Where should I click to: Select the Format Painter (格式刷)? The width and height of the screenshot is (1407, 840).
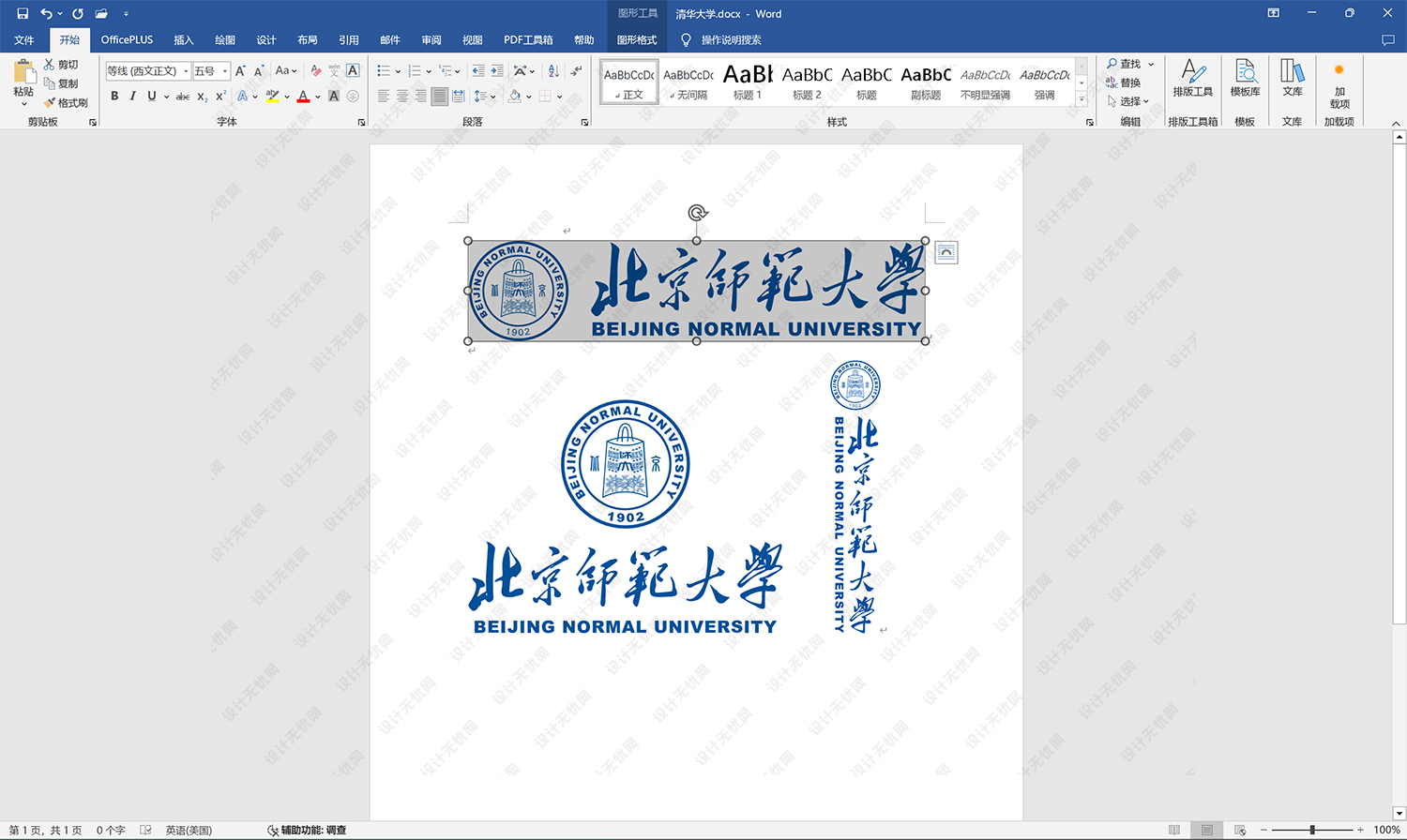[x=66, y=102]
